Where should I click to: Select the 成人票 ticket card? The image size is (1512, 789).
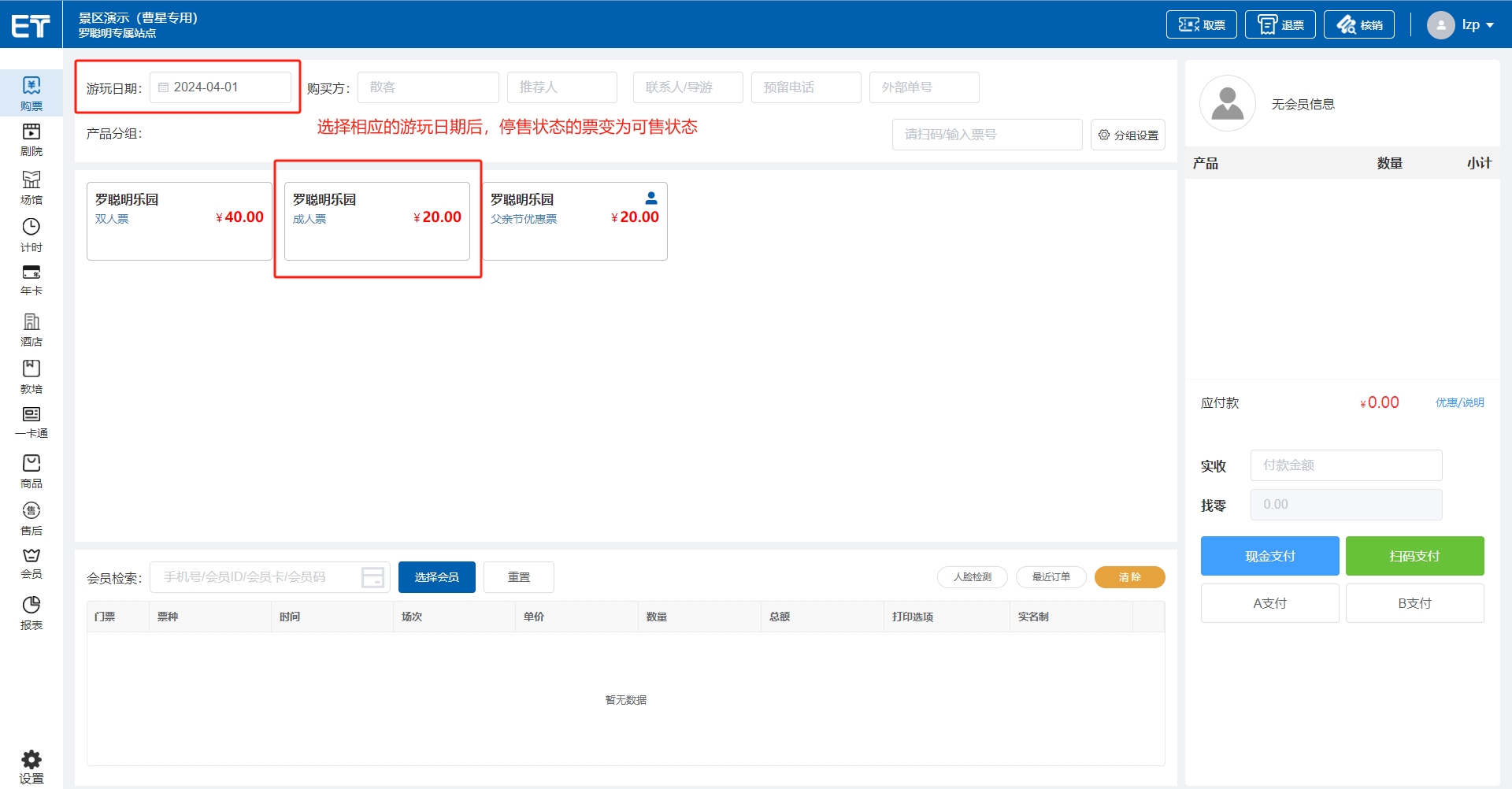coord(376,220)
